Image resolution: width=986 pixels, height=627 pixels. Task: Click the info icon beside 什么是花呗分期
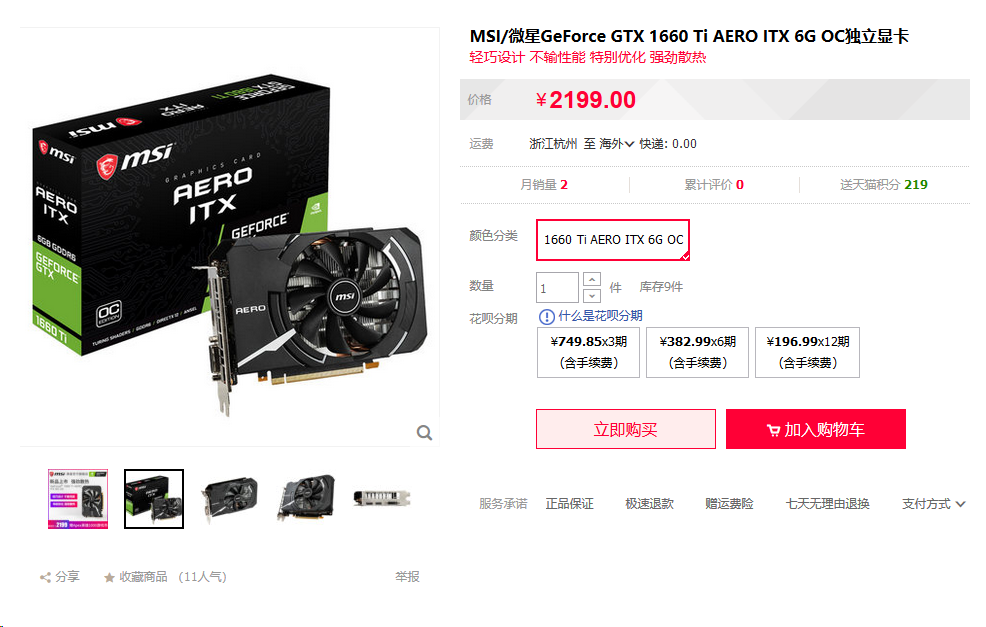pos(546,316)
